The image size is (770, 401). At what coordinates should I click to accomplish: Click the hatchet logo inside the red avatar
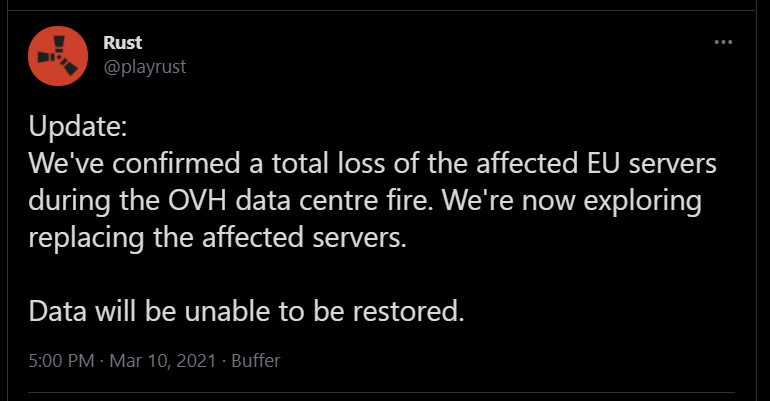click(x=58, y=55)
